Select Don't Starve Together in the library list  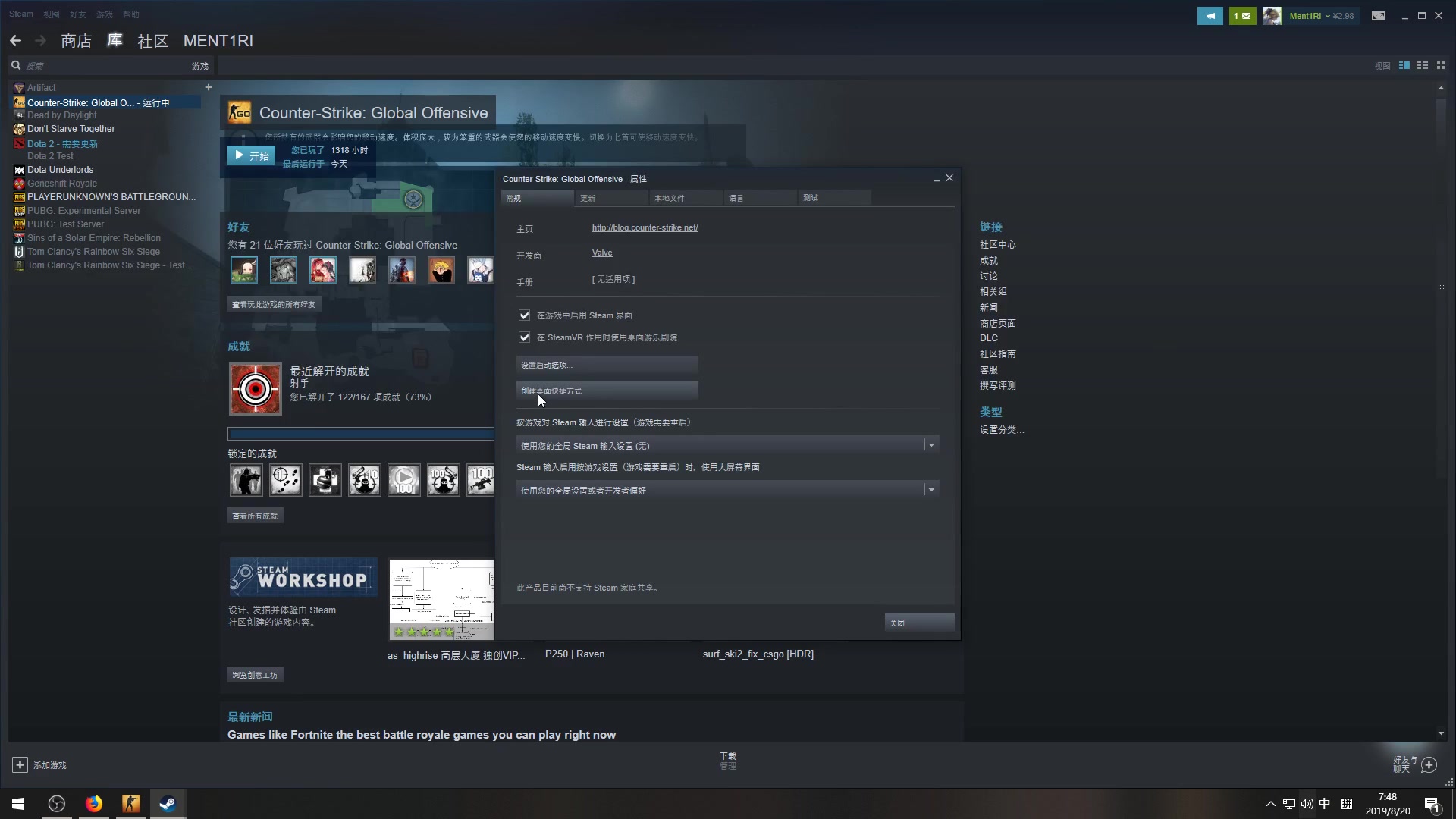pos(71,129)
